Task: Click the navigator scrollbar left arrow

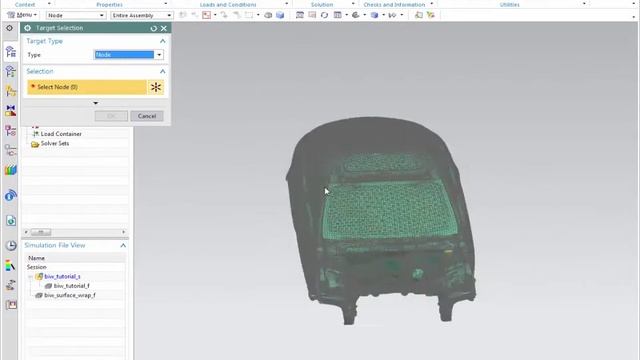Action: pyautogui.click(x=26, y=232)
